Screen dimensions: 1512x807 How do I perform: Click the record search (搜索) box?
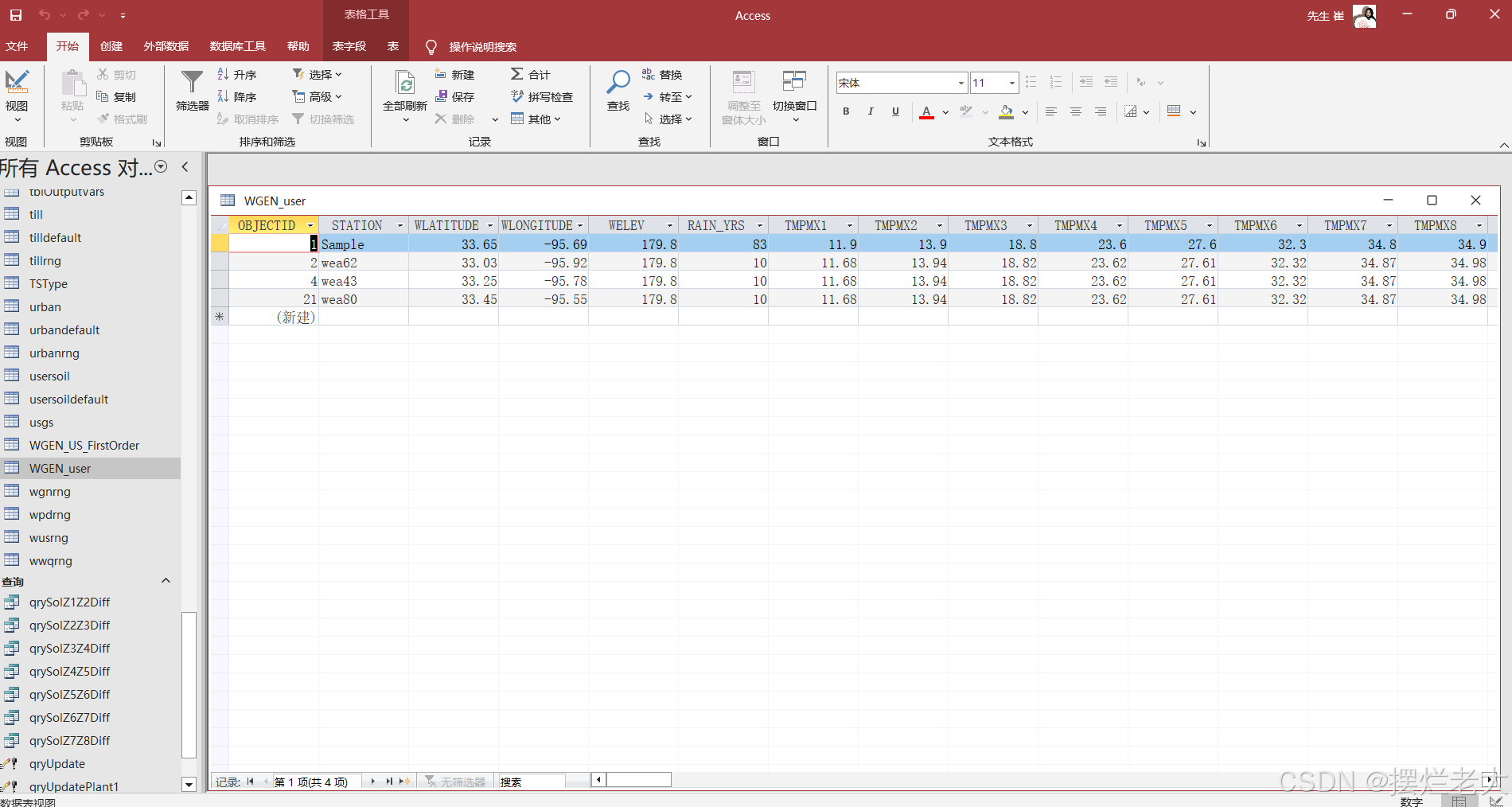coord(531,782)
